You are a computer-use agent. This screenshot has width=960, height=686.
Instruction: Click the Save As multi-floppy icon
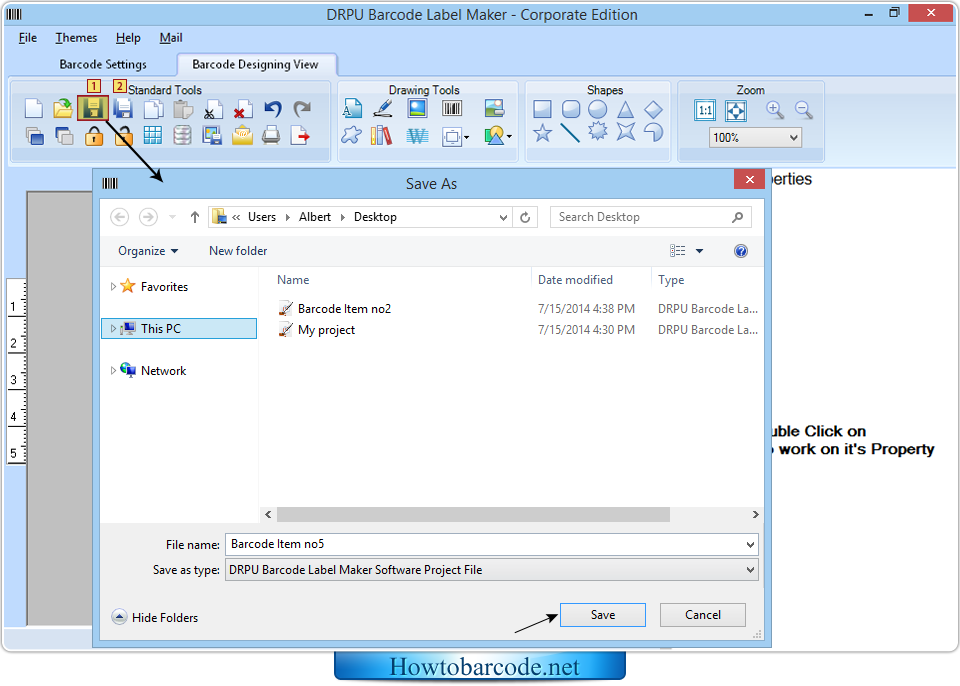[123, 109]
